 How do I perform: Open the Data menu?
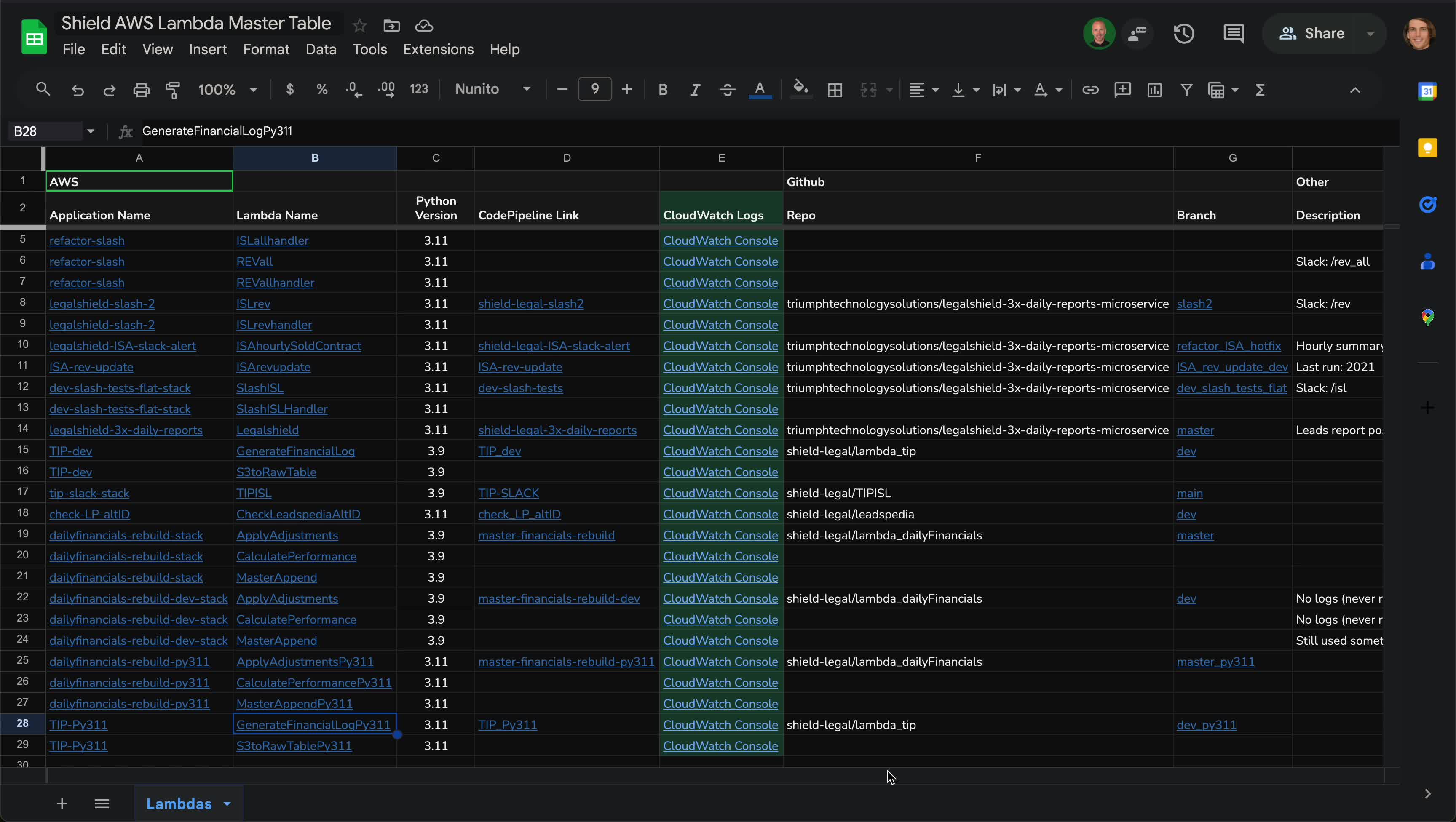[321, 50]
